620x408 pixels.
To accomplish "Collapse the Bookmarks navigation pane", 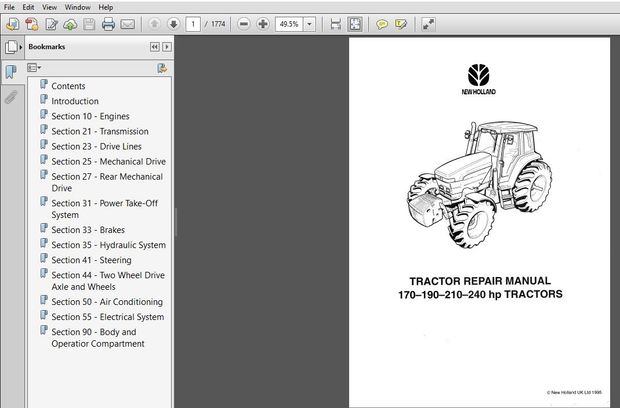I will click(x=154, y=47).
